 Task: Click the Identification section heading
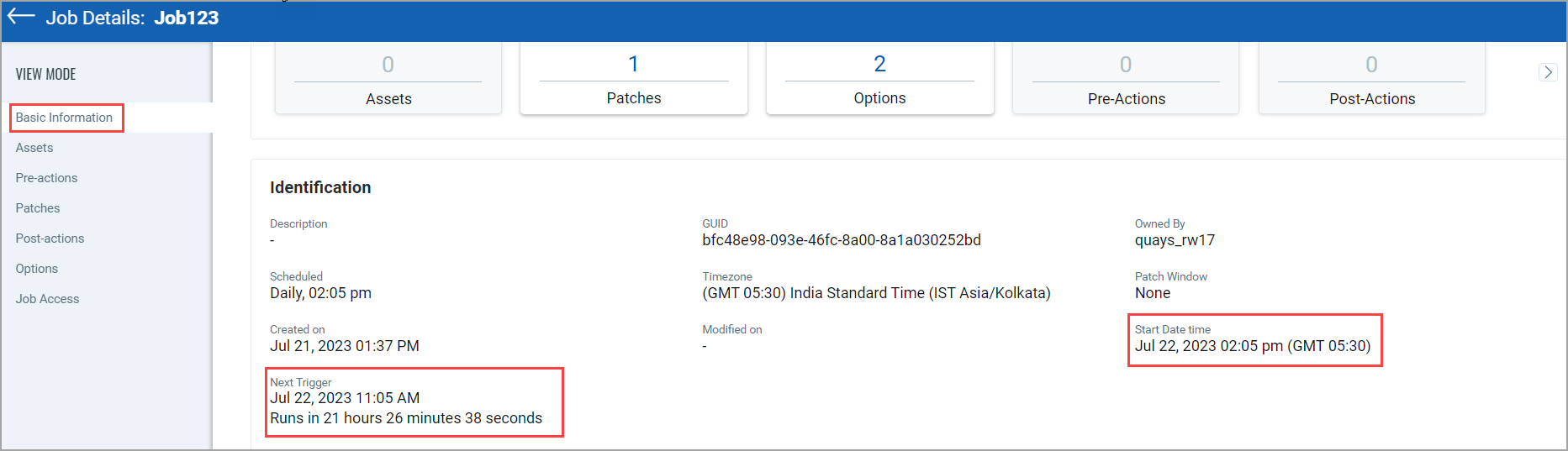(320, 187)
